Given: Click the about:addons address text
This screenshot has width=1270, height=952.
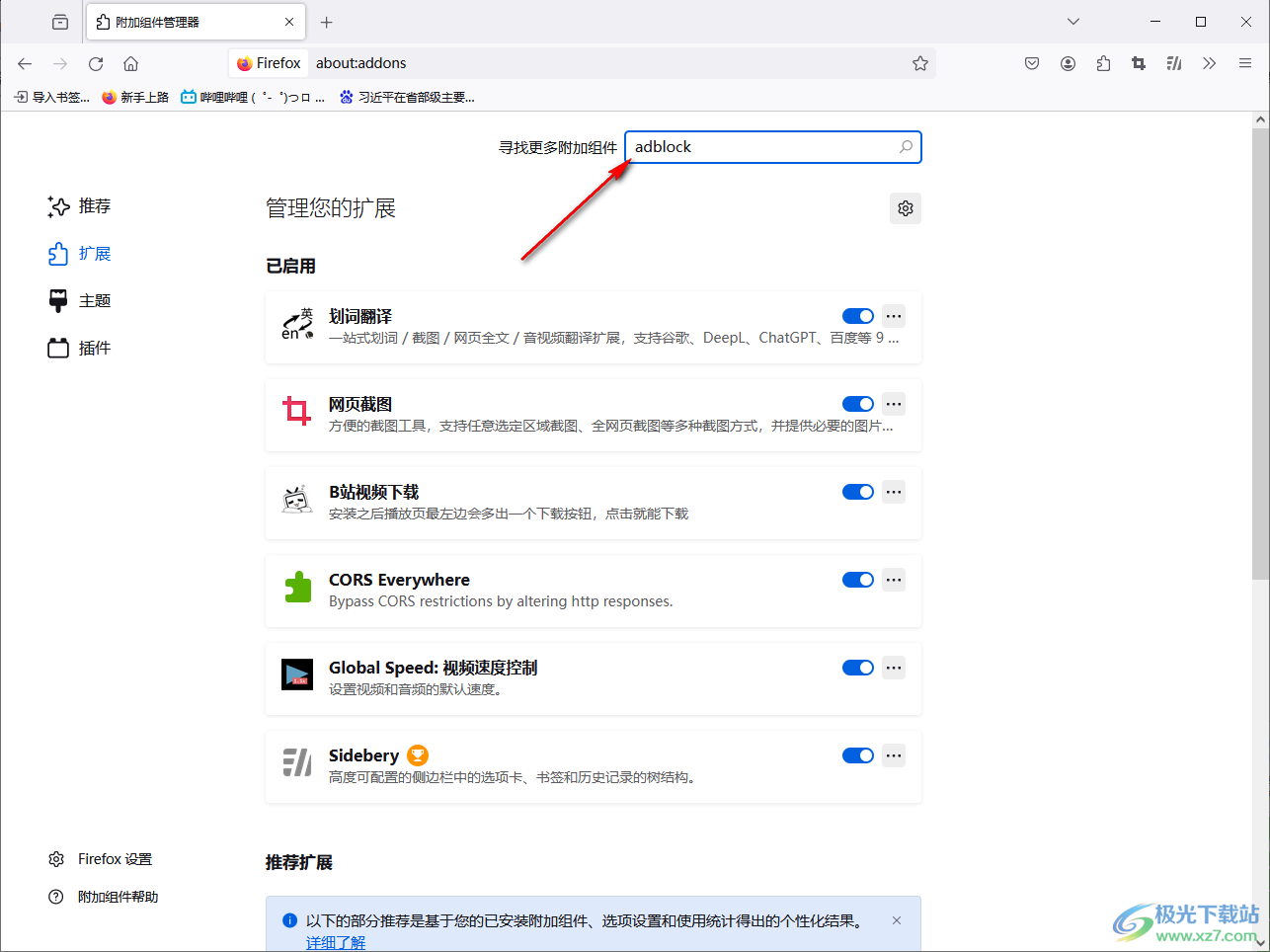Looking at the screenshot, I should tap(361, 63).
